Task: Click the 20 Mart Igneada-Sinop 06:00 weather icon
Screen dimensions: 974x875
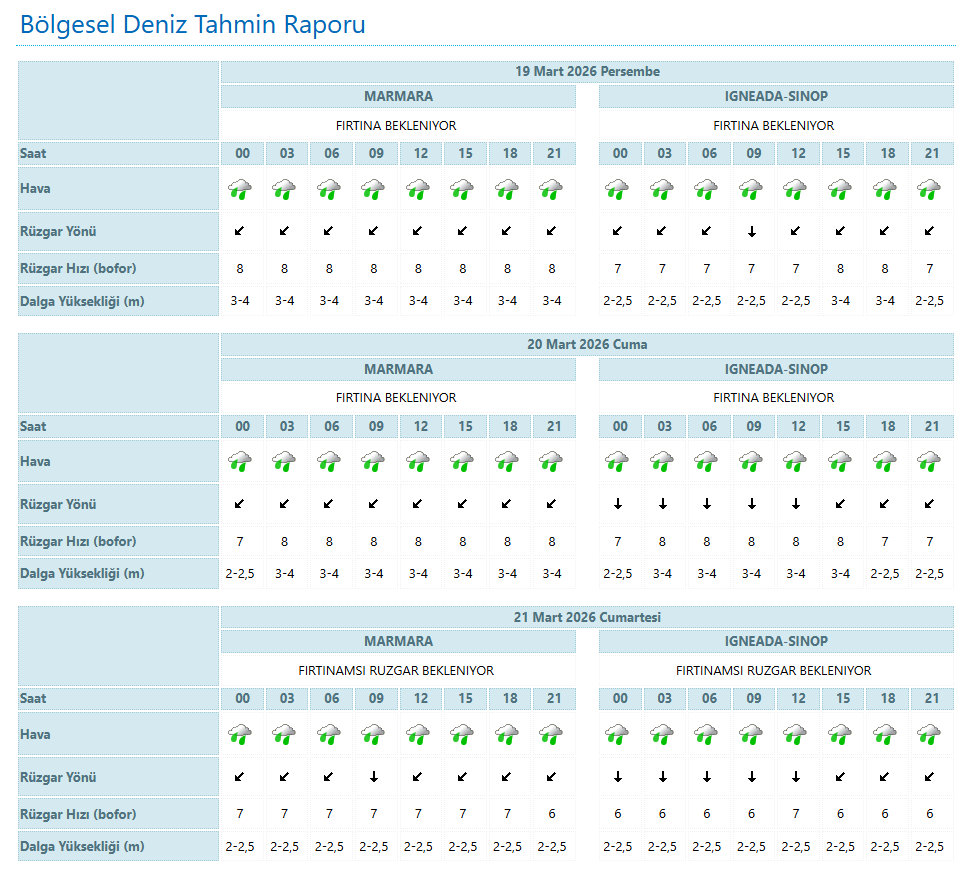Action: pos(706,461)
